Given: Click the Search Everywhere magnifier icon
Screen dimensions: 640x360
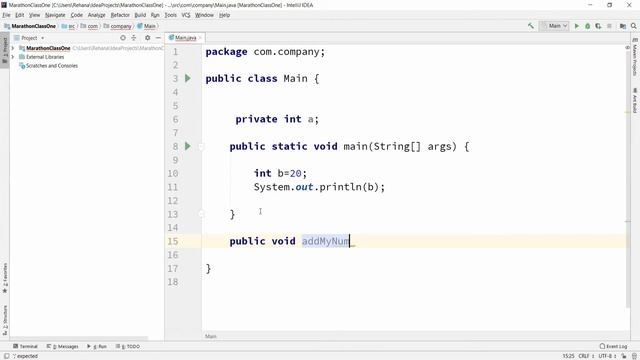Looking at the screenshot, I should tap(633, 26).
